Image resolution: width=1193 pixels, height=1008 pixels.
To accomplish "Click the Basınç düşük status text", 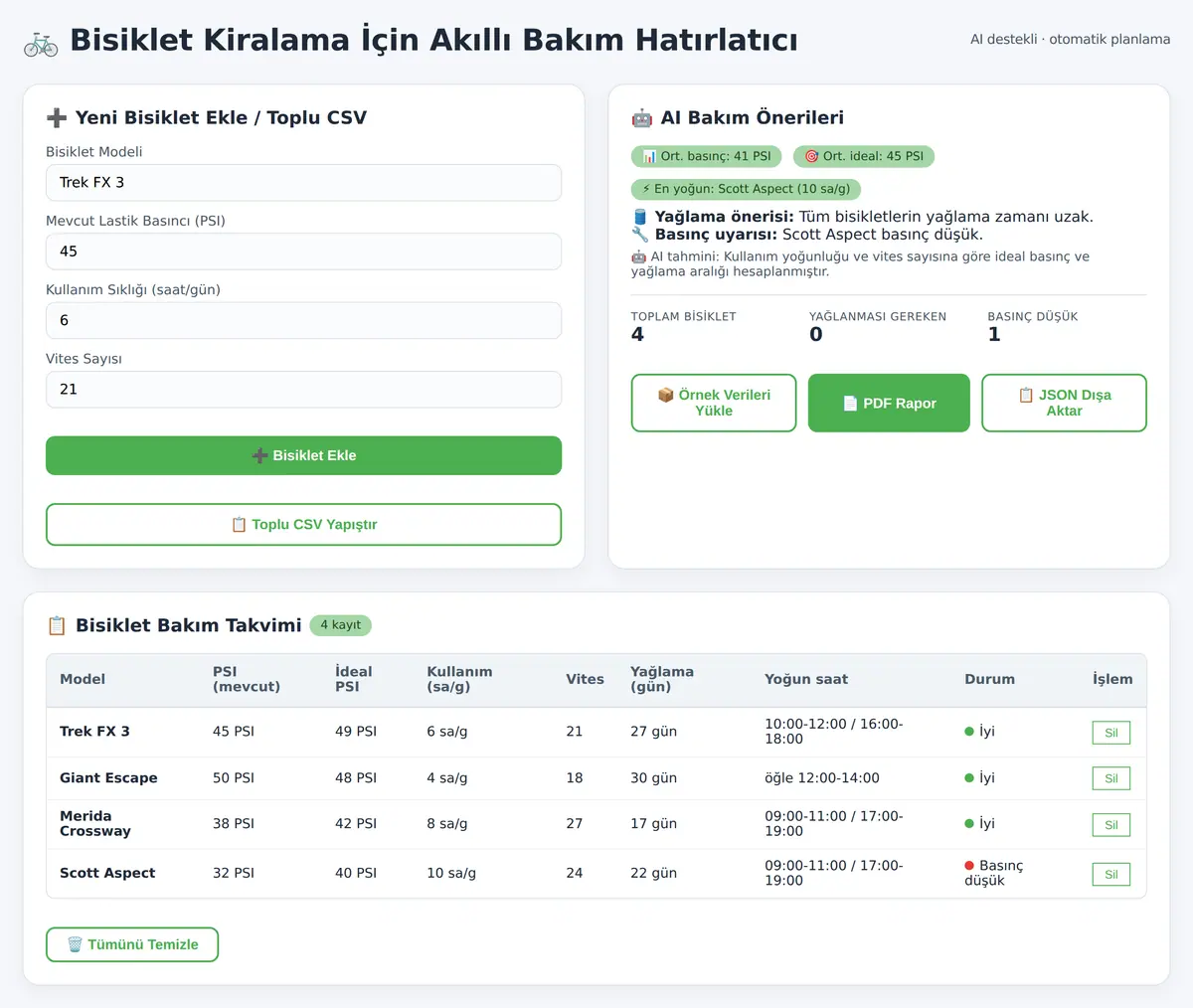I will coord(994,874).
